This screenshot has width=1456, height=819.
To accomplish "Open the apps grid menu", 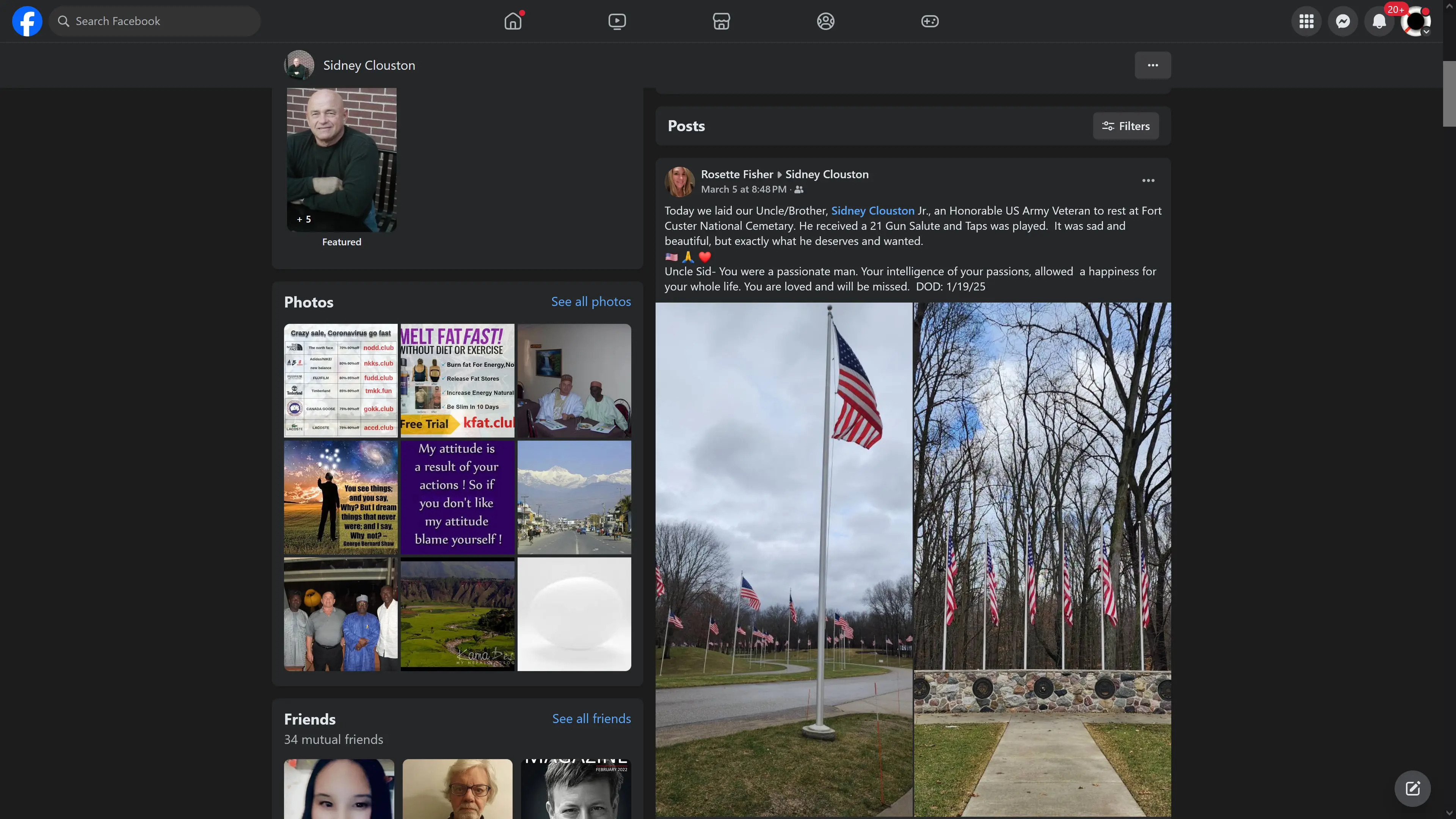I will [x=1306, y=21].
